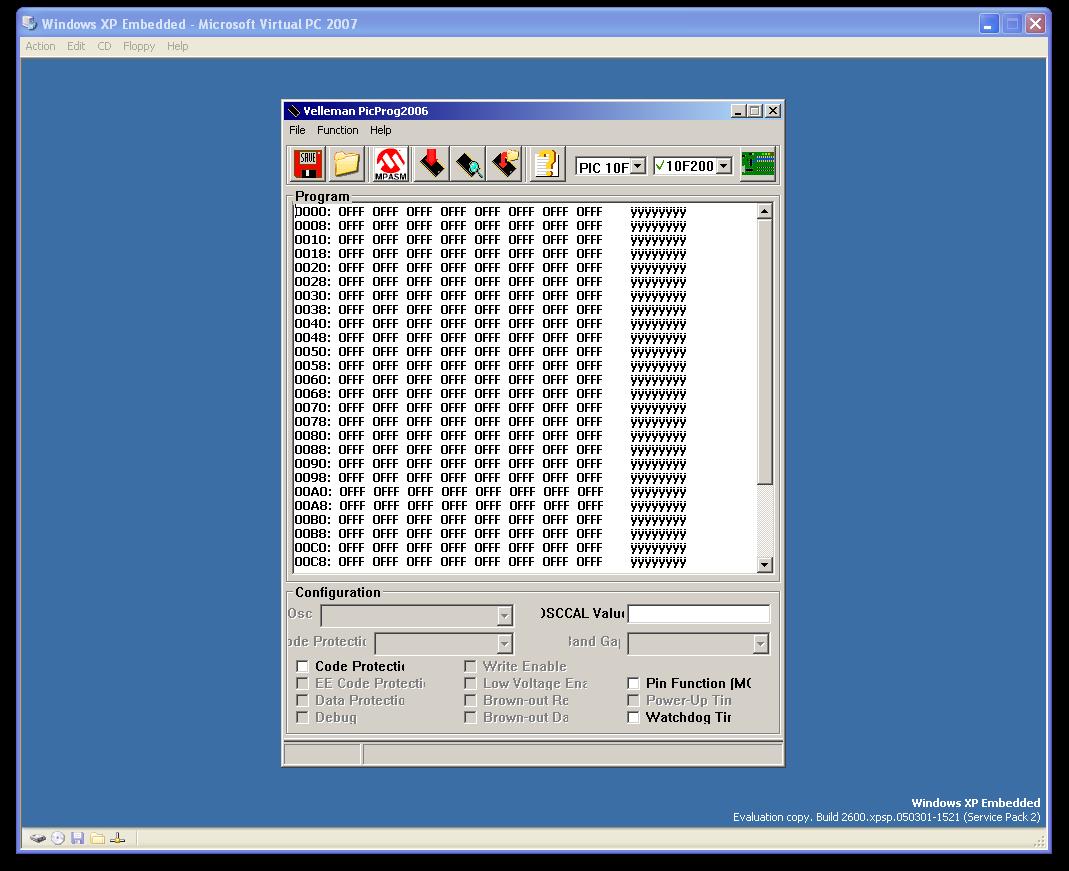Close the Virtual PC 2007 window
1069x871 pixels.
(1035, 25)
